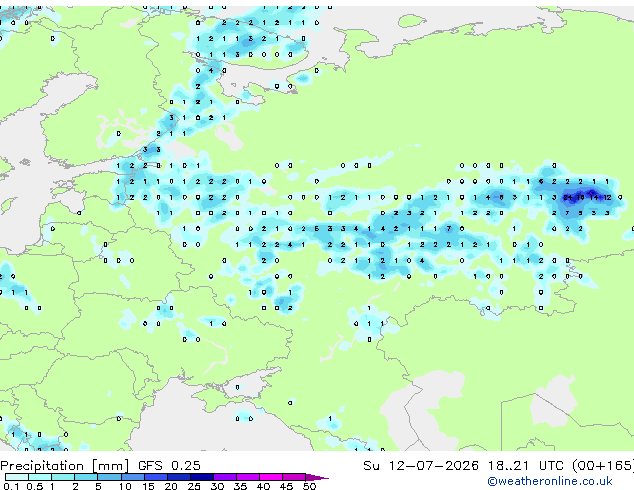Click the legend label '25'
Image resolution: width=634 pixels, height=490 pixels.
pos(194,486)
